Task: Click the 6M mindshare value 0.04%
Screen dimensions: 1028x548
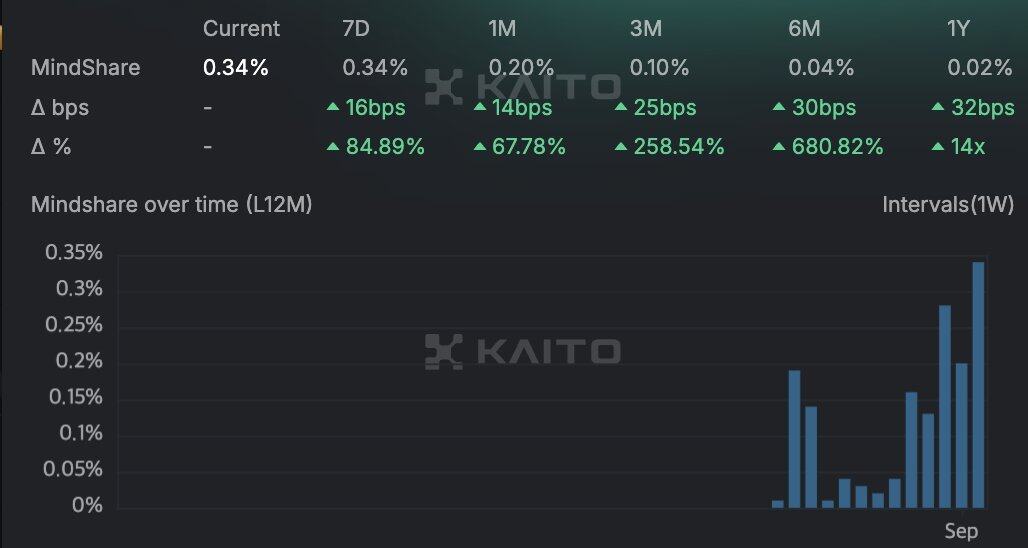Action: pyautogui.click(x=821, y=68)
